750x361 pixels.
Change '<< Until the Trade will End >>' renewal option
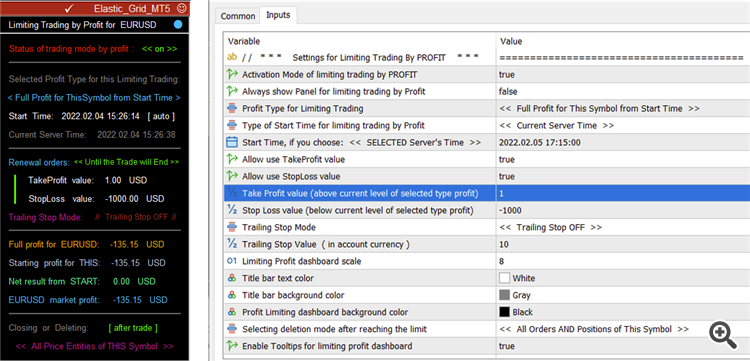pos(127,162)
